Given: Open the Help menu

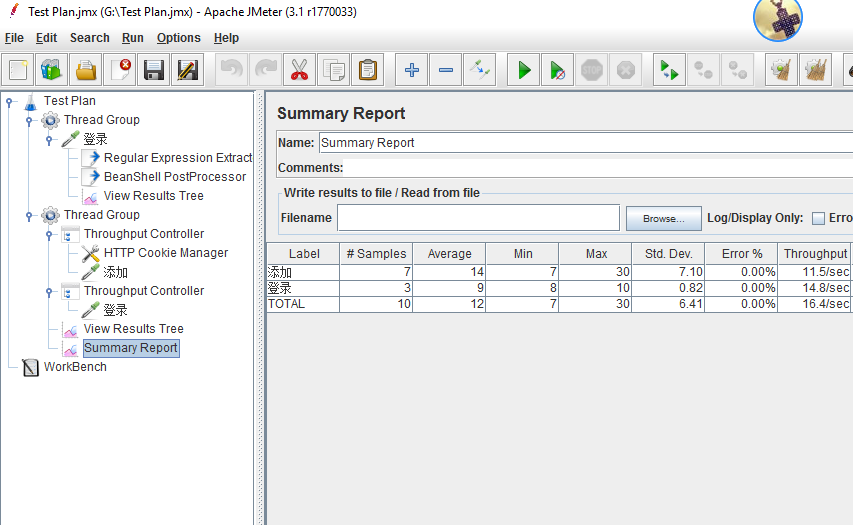Looking at the screenshot, I should pos(226,38).
